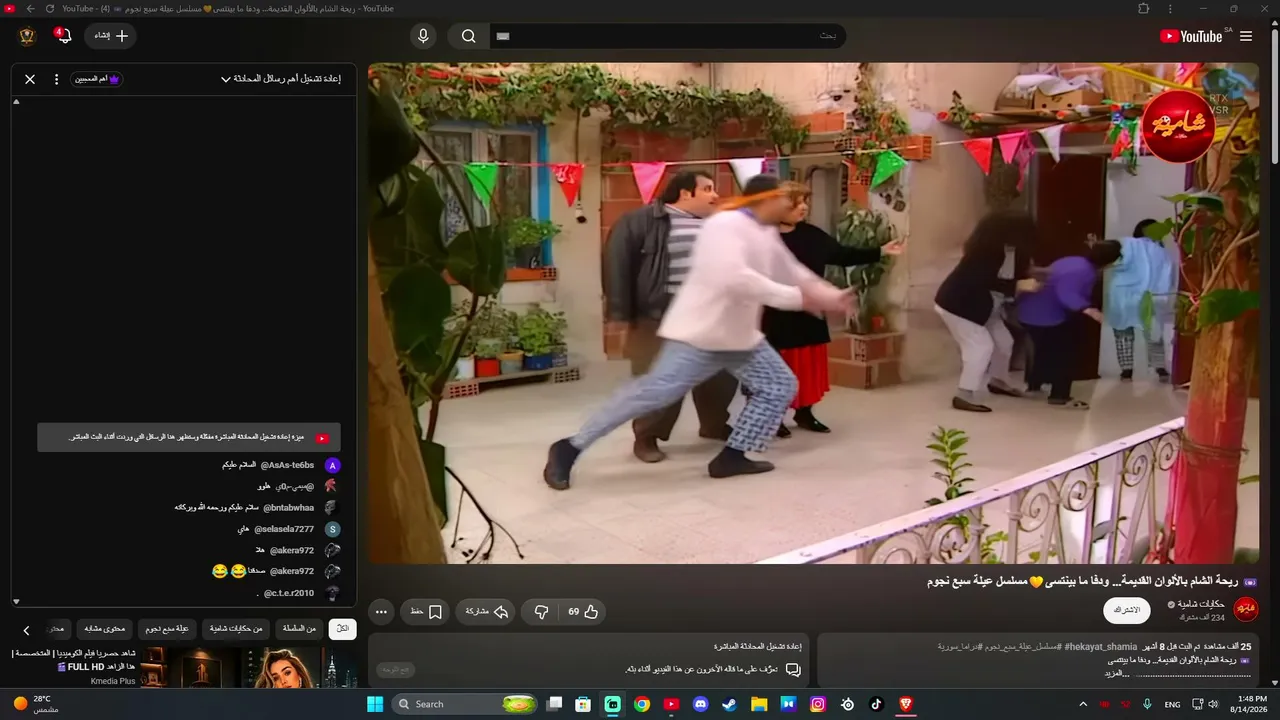Open the account avatar menu
Image resolution: width=1280 pixels, height=720 pixels.
[x=27, y=36]
